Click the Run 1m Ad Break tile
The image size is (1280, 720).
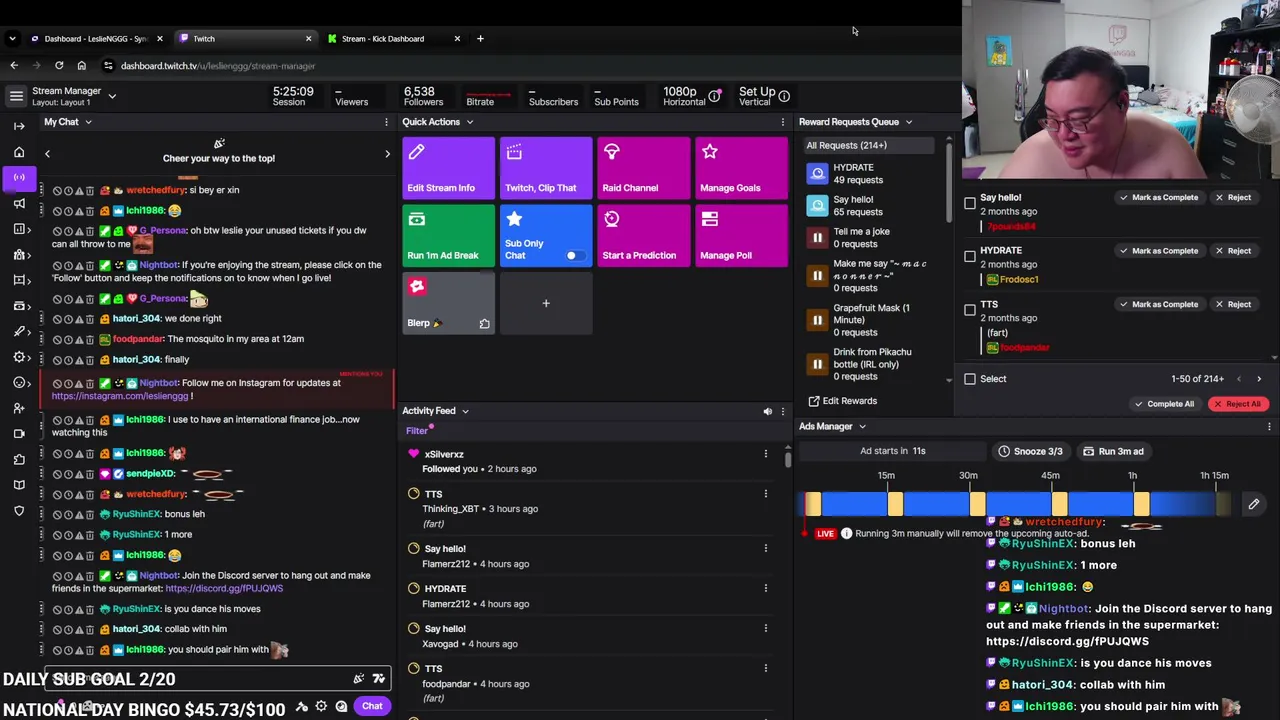pos(448,236)
